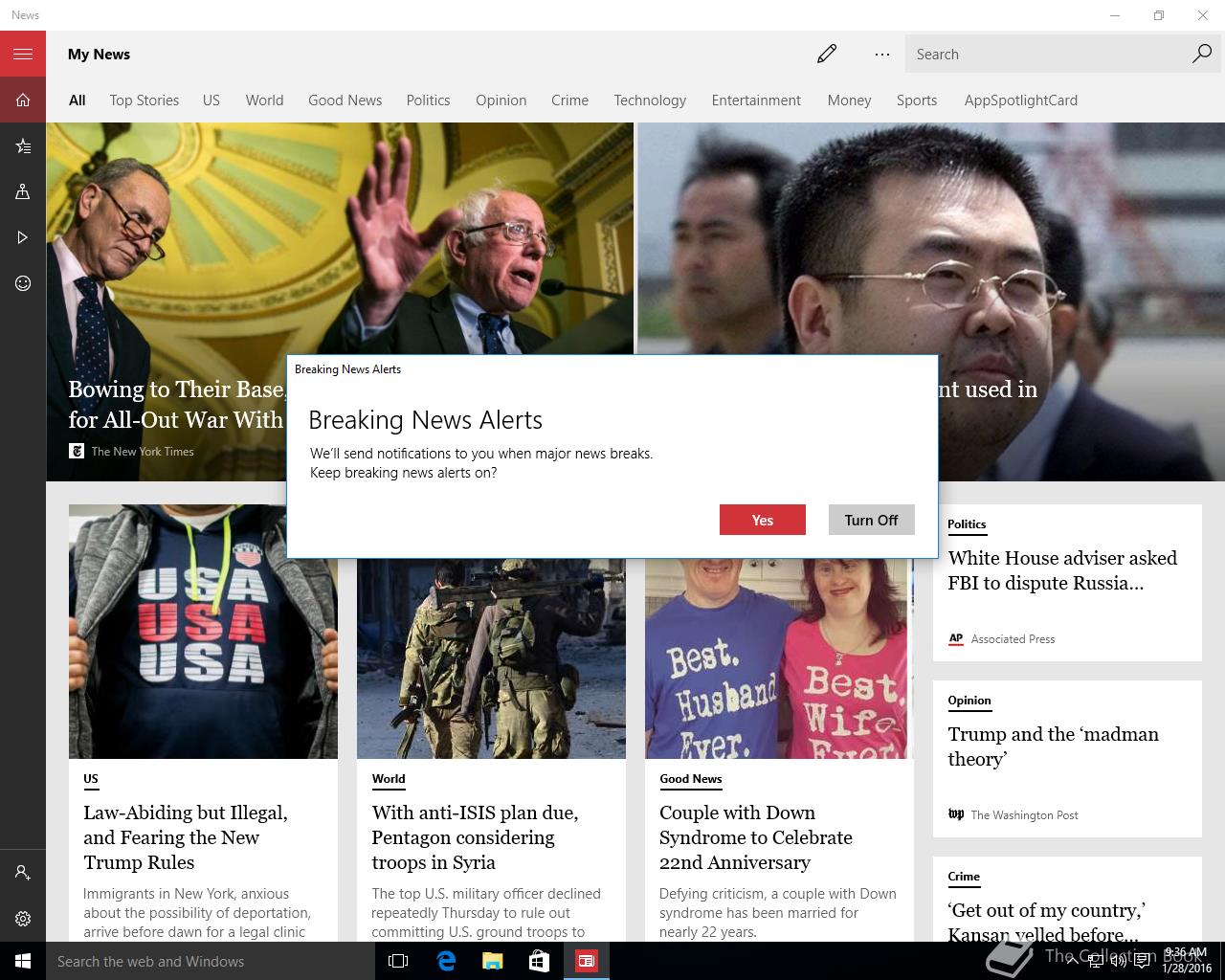Click the search magnifier icon
1225x980 pixels.
pyautogui.click(x=1202, y=54)
